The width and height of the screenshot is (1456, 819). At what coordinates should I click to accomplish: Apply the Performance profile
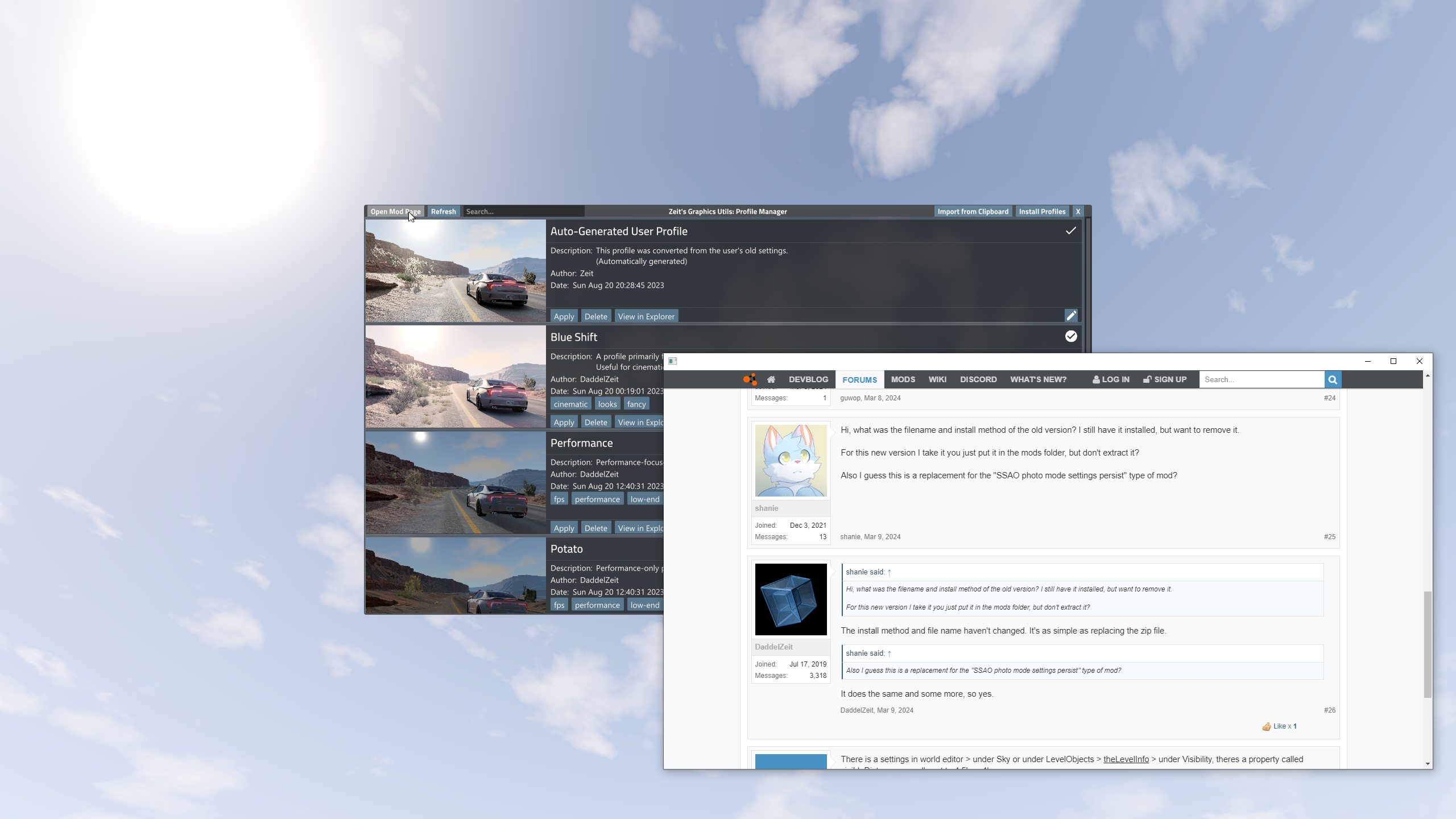564,528
